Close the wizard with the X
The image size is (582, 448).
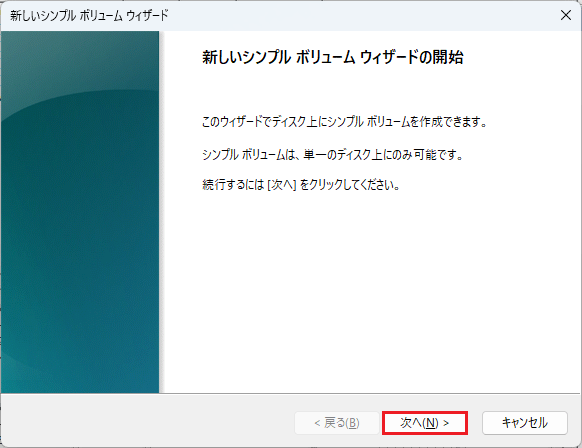566,15
